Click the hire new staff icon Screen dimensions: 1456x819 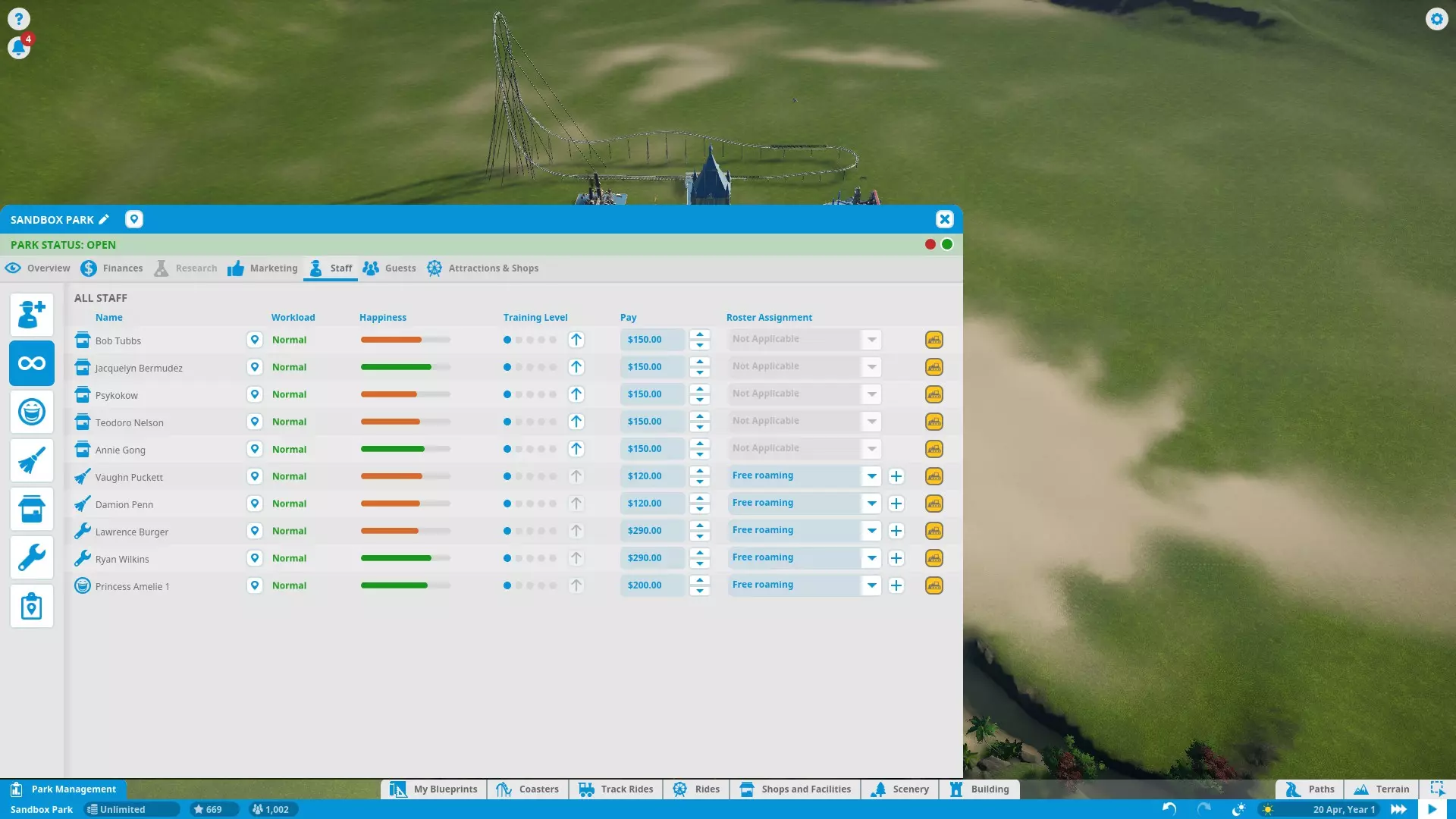31,314
